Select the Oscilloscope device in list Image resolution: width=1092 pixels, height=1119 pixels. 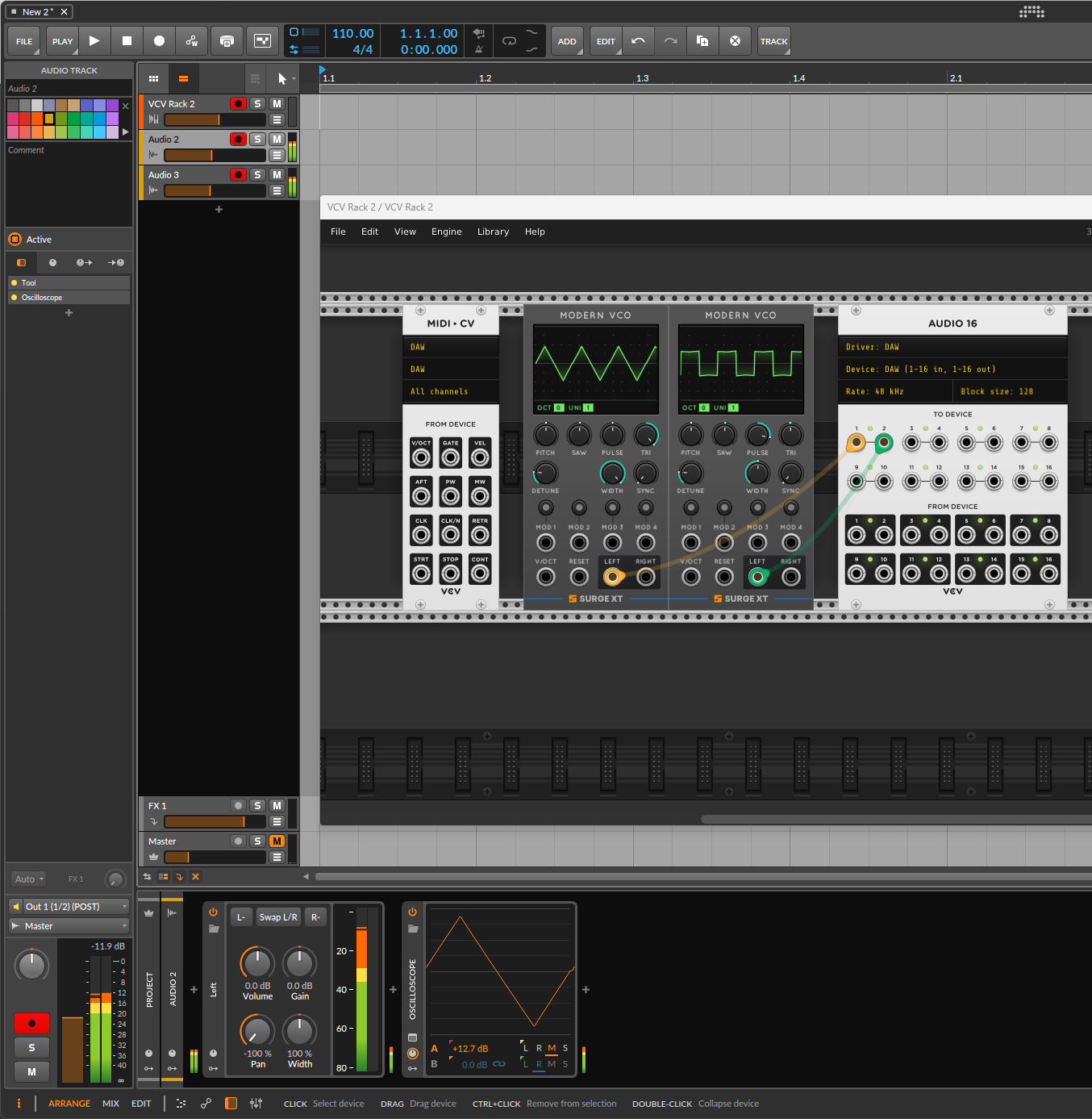click(69, 298)
